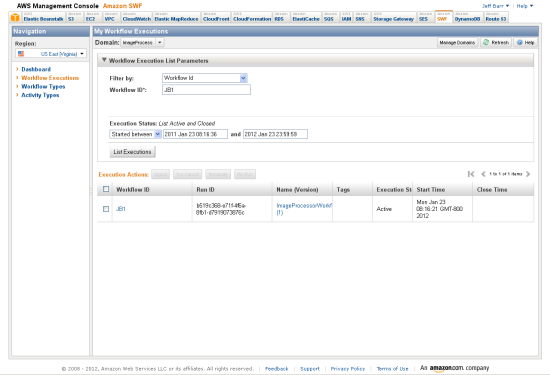Click the Try-Cancel execution action button
Screen dimensions: 550x375
[188, 174]
